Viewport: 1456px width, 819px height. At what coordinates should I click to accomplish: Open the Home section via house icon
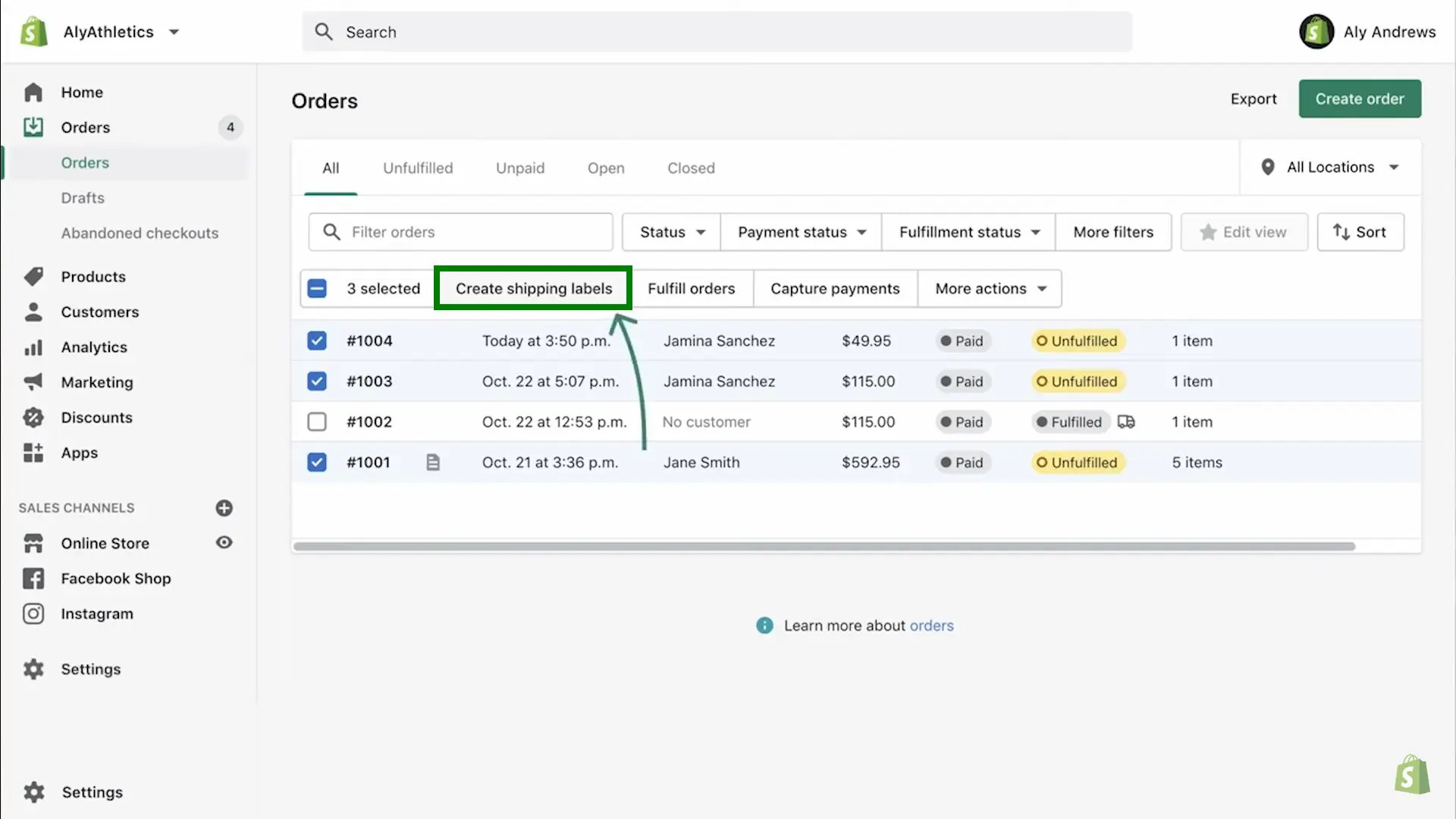click(x=33, y=92)
